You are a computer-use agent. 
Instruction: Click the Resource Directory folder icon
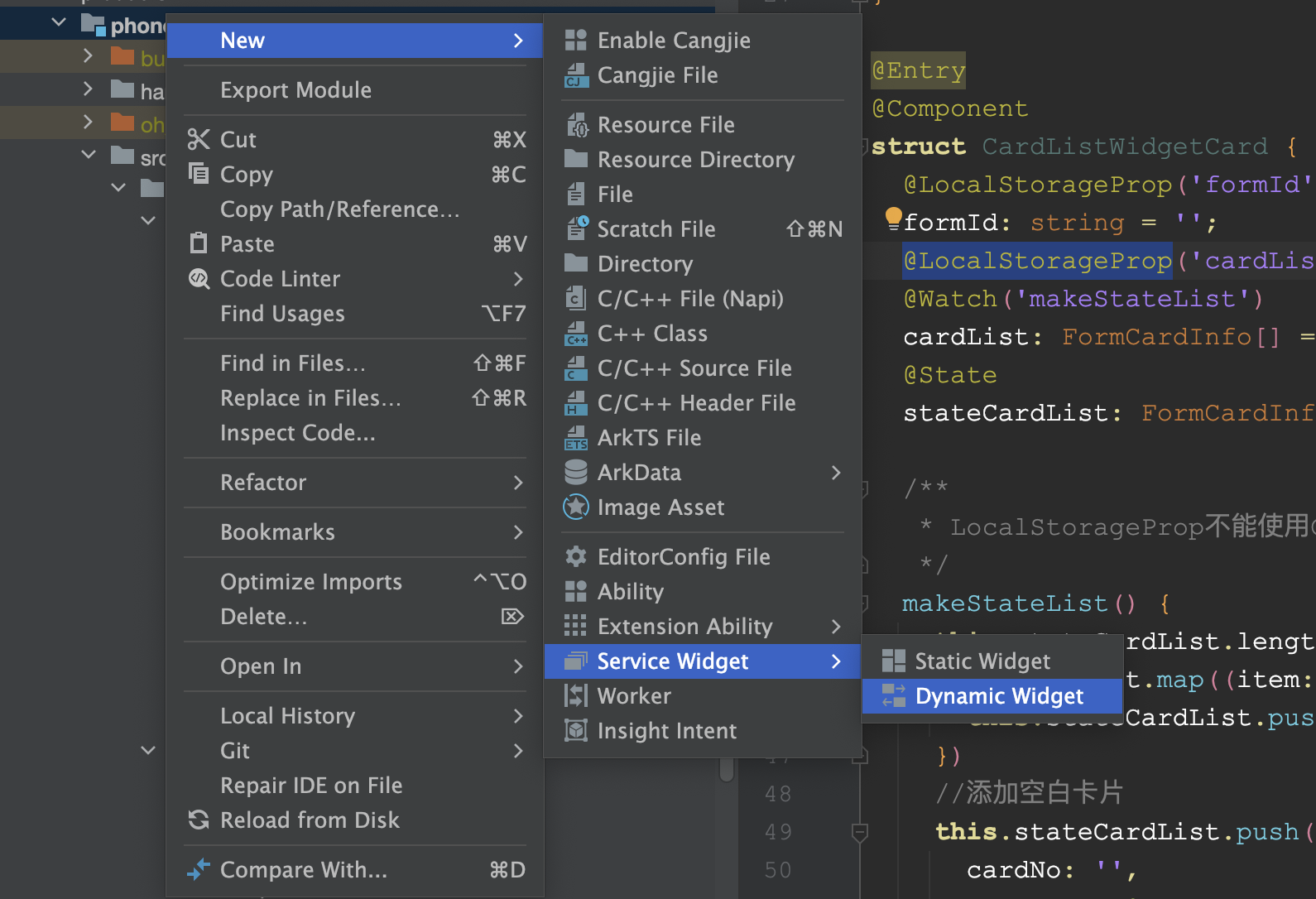tap(575, 159)
